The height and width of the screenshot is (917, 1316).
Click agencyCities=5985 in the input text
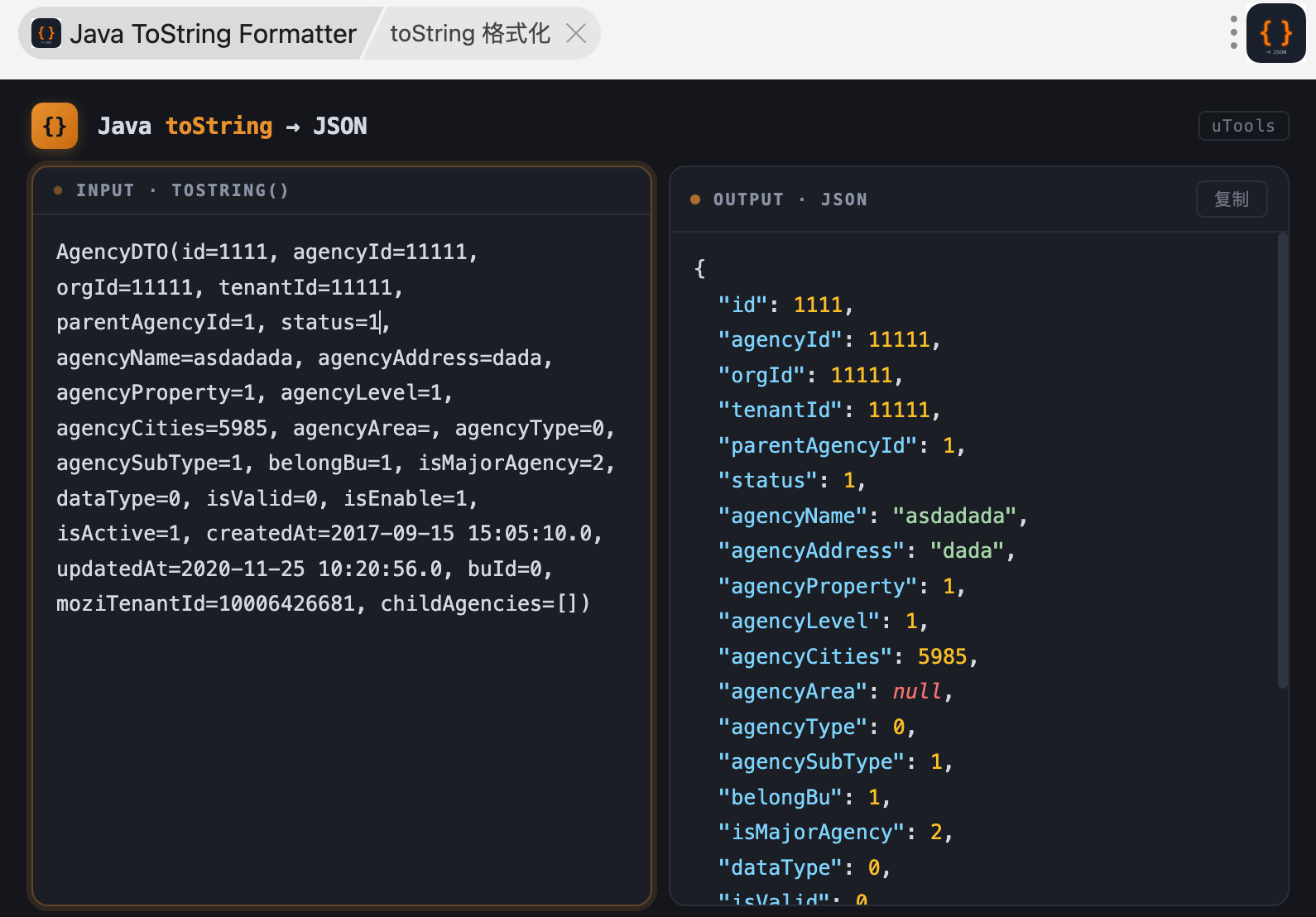(162, 428)
